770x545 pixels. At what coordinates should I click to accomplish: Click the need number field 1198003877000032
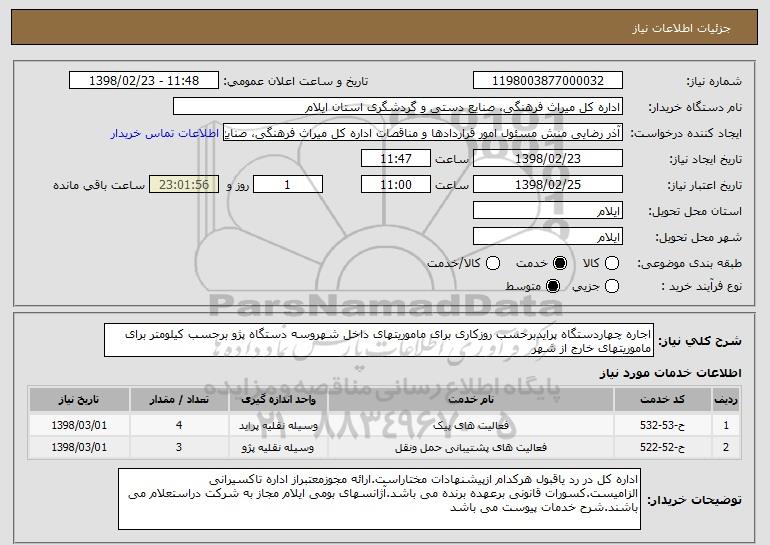tap(548, 81)
